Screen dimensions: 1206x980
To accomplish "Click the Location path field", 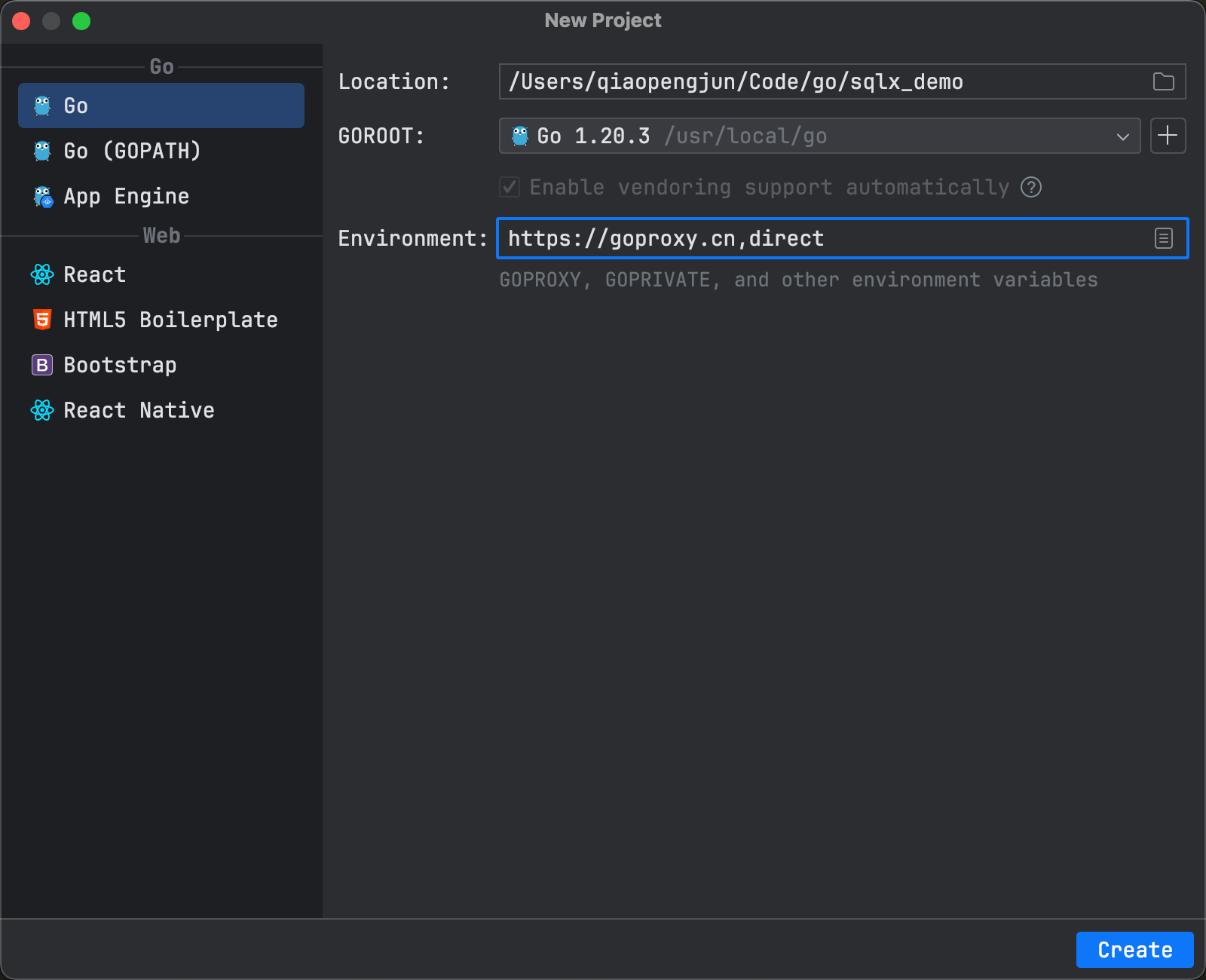I will point(842,81).
